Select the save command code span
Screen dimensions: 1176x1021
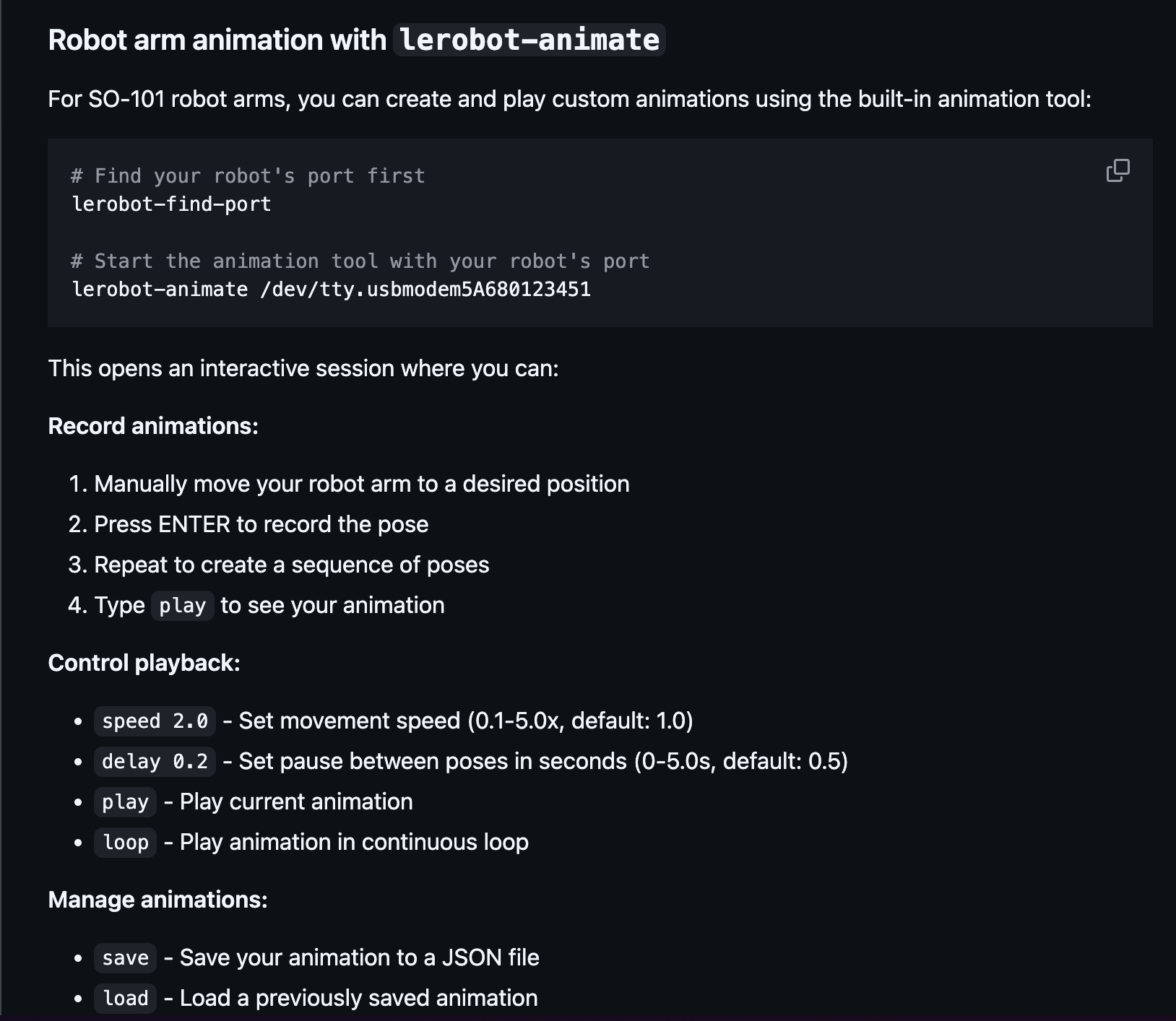(124, 957)
